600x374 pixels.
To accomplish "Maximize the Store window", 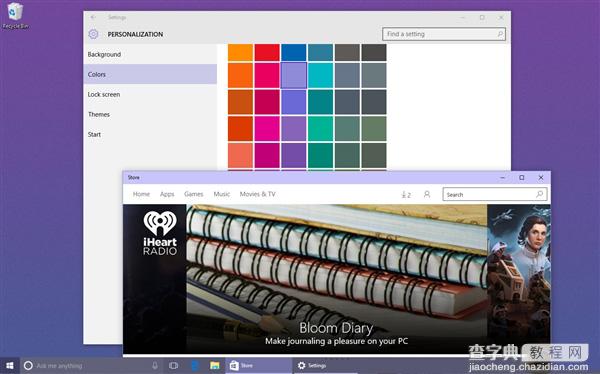I will pyautogui.click(x=522, y=178).
